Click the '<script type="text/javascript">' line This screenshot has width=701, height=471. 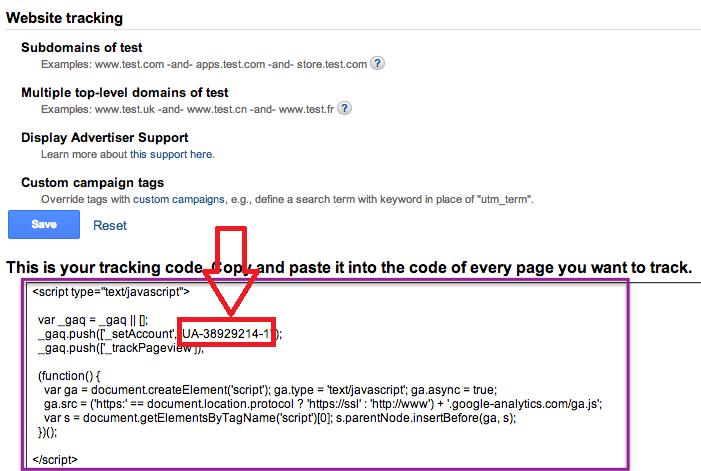pyautogui.click(x=111, y=292)
